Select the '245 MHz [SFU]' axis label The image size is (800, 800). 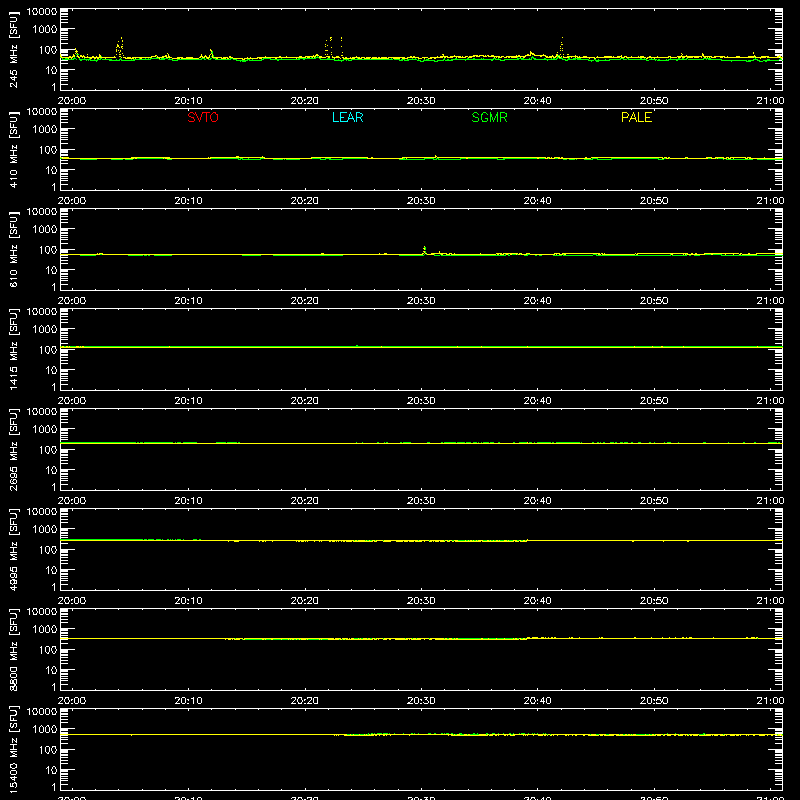point(14,49)
